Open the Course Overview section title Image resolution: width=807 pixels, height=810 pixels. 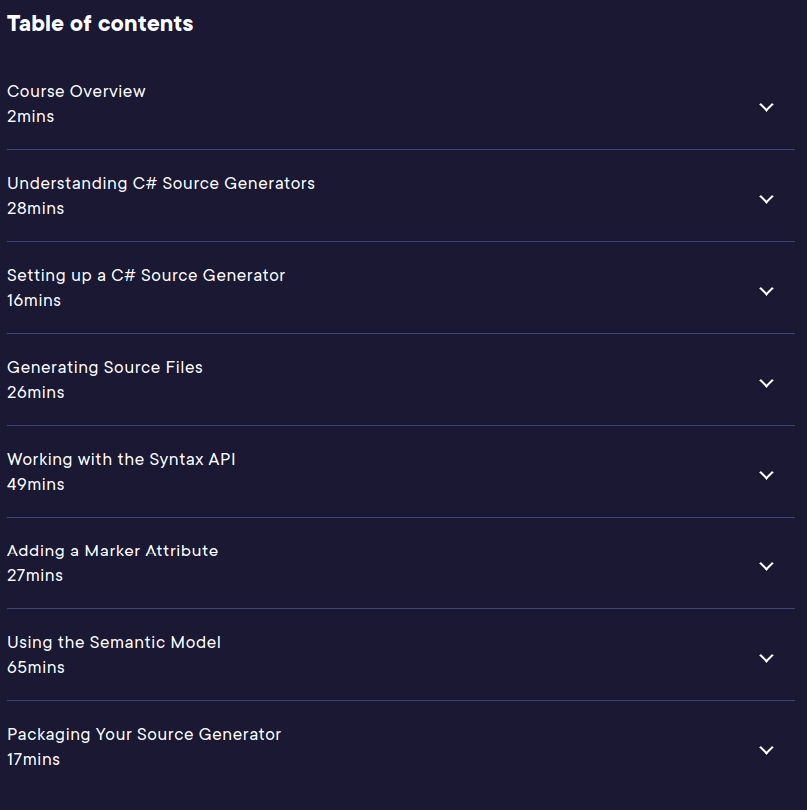pyautogui.click(x=76, y=91)
